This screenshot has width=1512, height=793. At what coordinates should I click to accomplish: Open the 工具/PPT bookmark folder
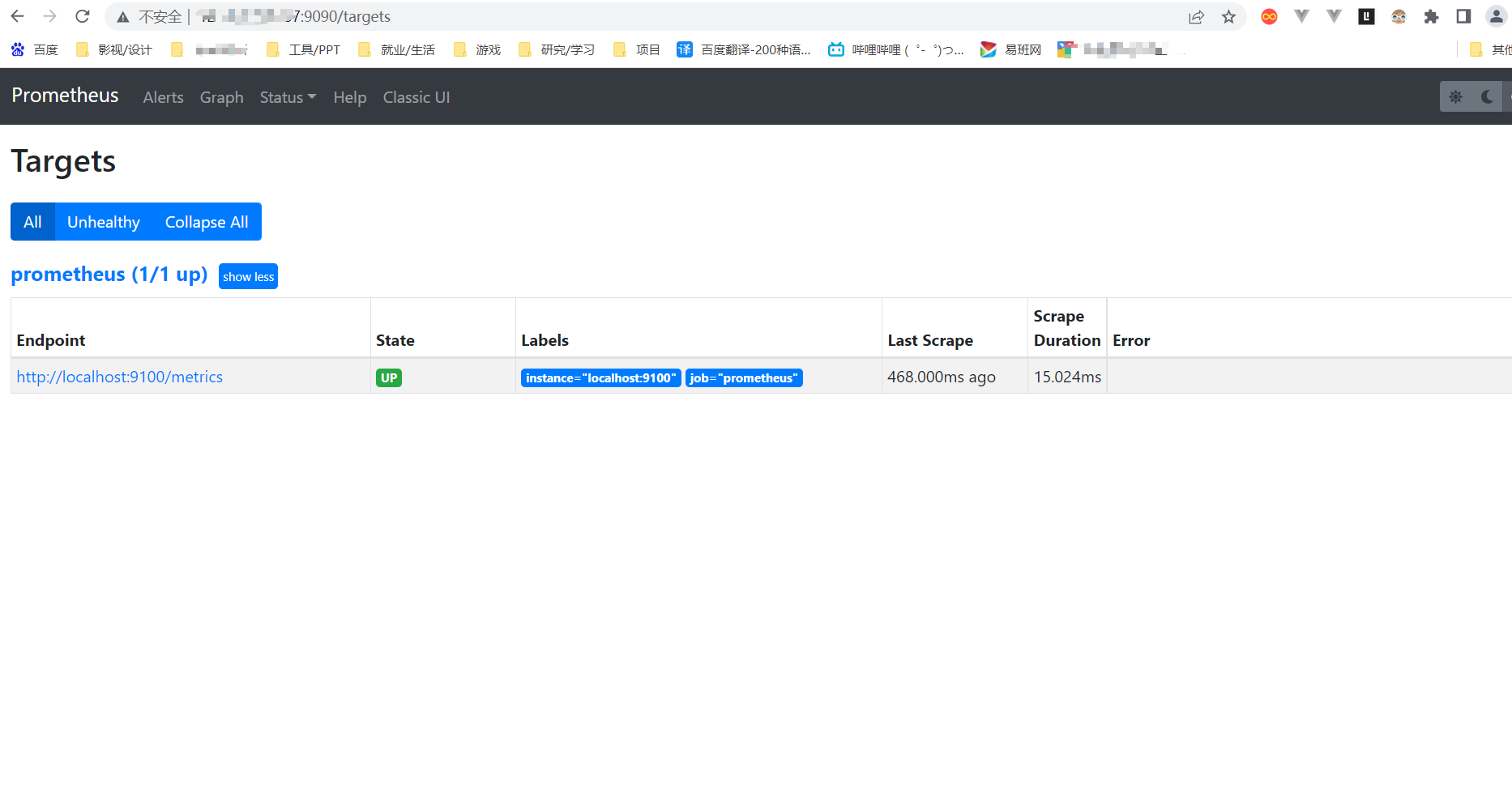tap(304, 50)
